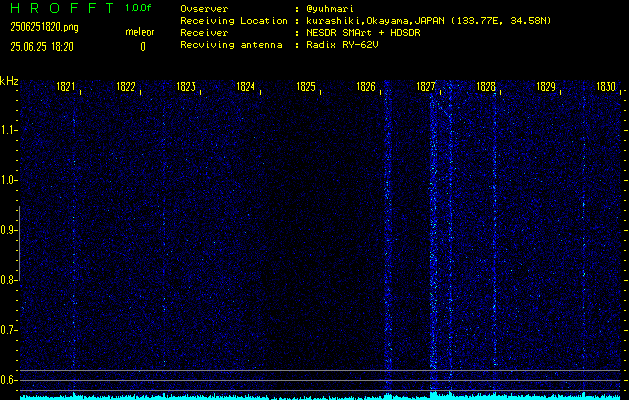Click the 1.1 kHz axis label
Viewport: 629px width, 400px height.
pos(7,130)
